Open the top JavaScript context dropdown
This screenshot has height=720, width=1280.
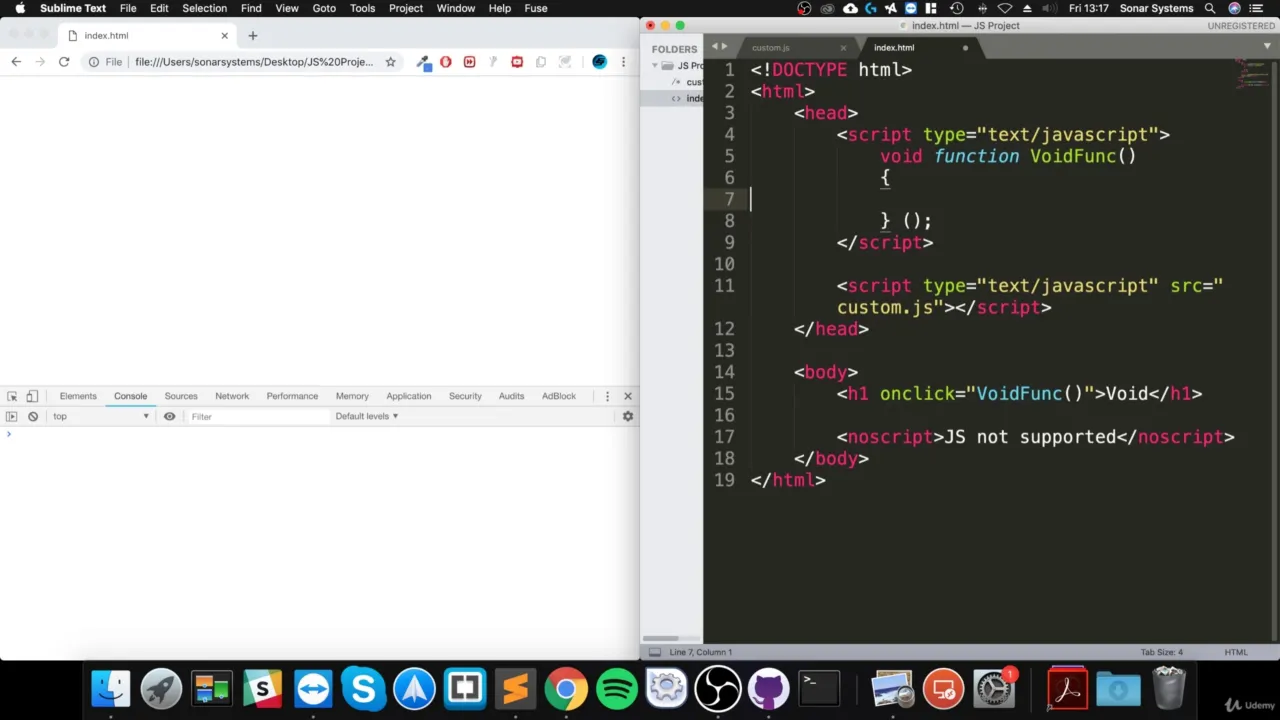(x=101, y=416)
